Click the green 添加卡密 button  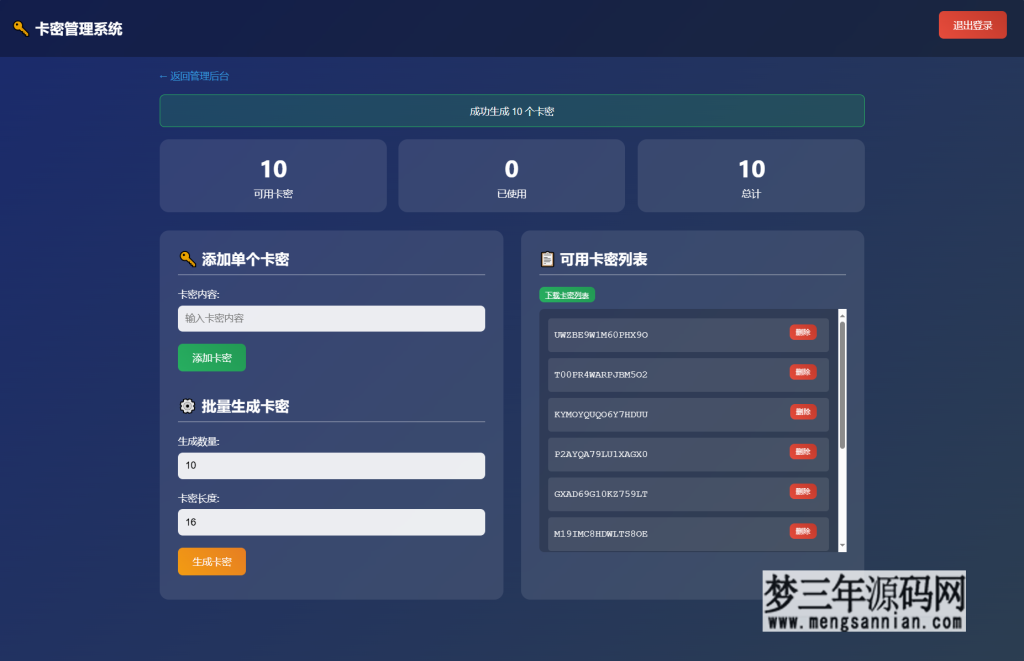(x=211, y=357)
